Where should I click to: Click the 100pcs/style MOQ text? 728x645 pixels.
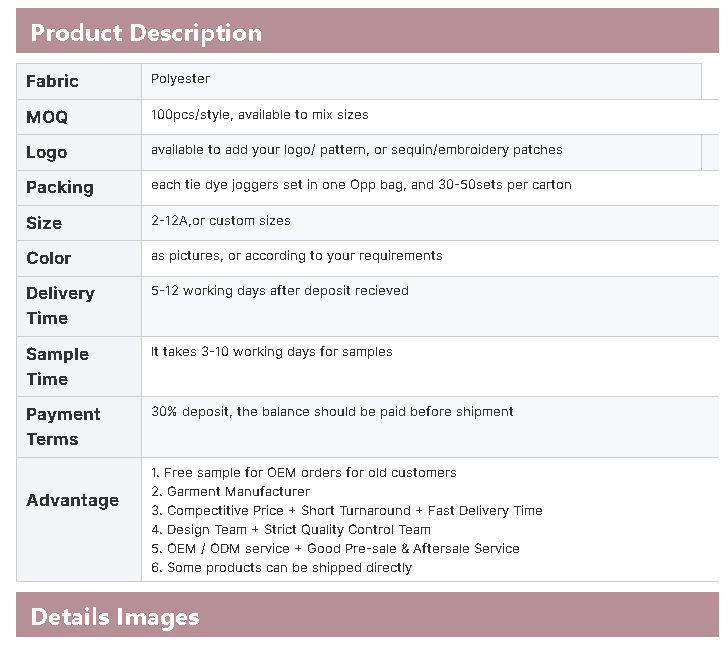coord(259,115)
